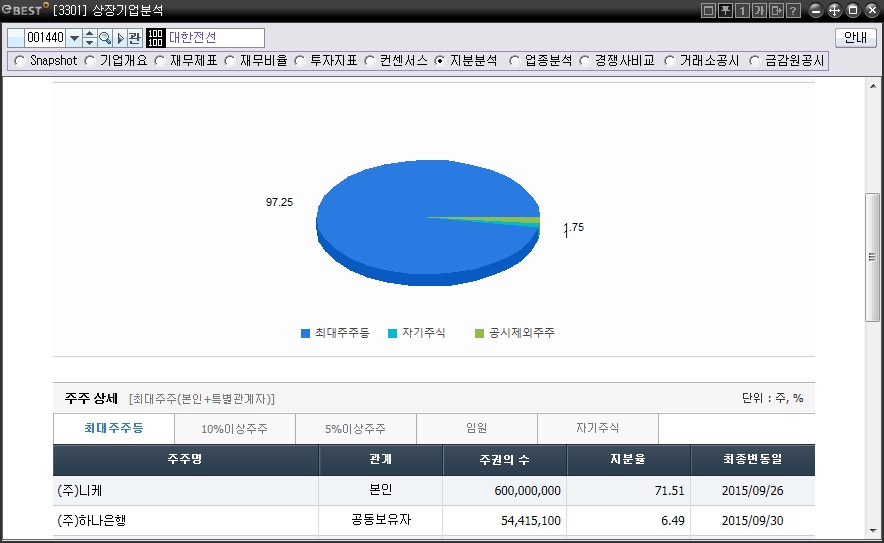Click the question mark help icon

tap(793, 10)
